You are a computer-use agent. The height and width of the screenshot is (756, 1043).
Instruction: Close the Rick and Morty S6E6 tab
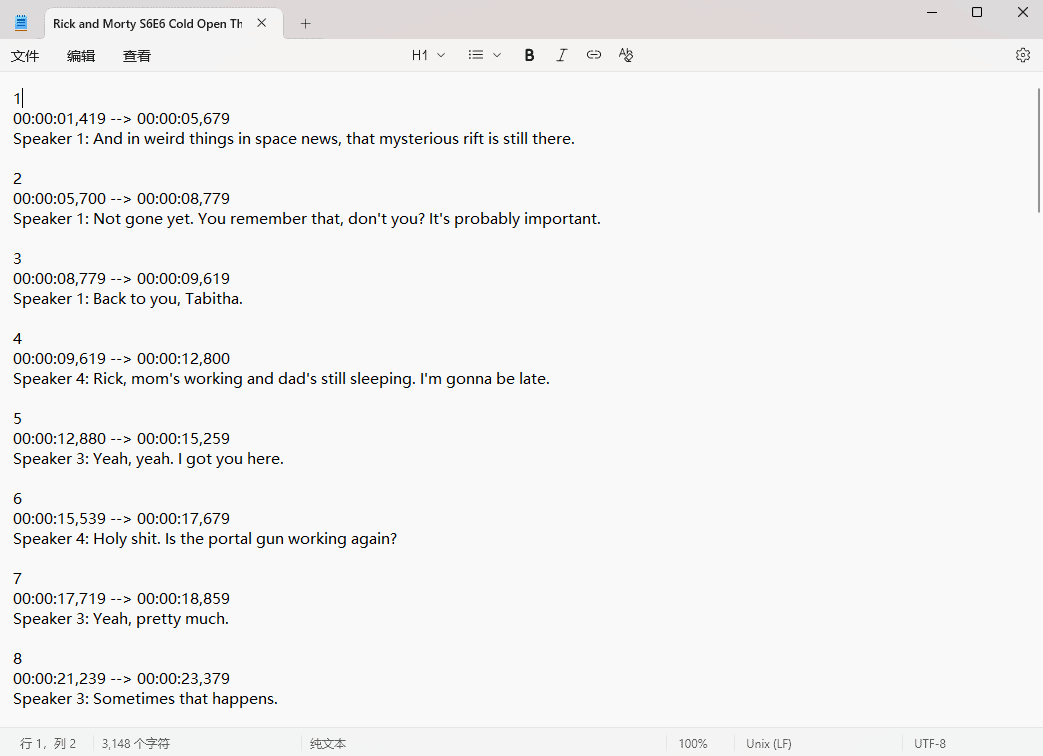[262, 23]
